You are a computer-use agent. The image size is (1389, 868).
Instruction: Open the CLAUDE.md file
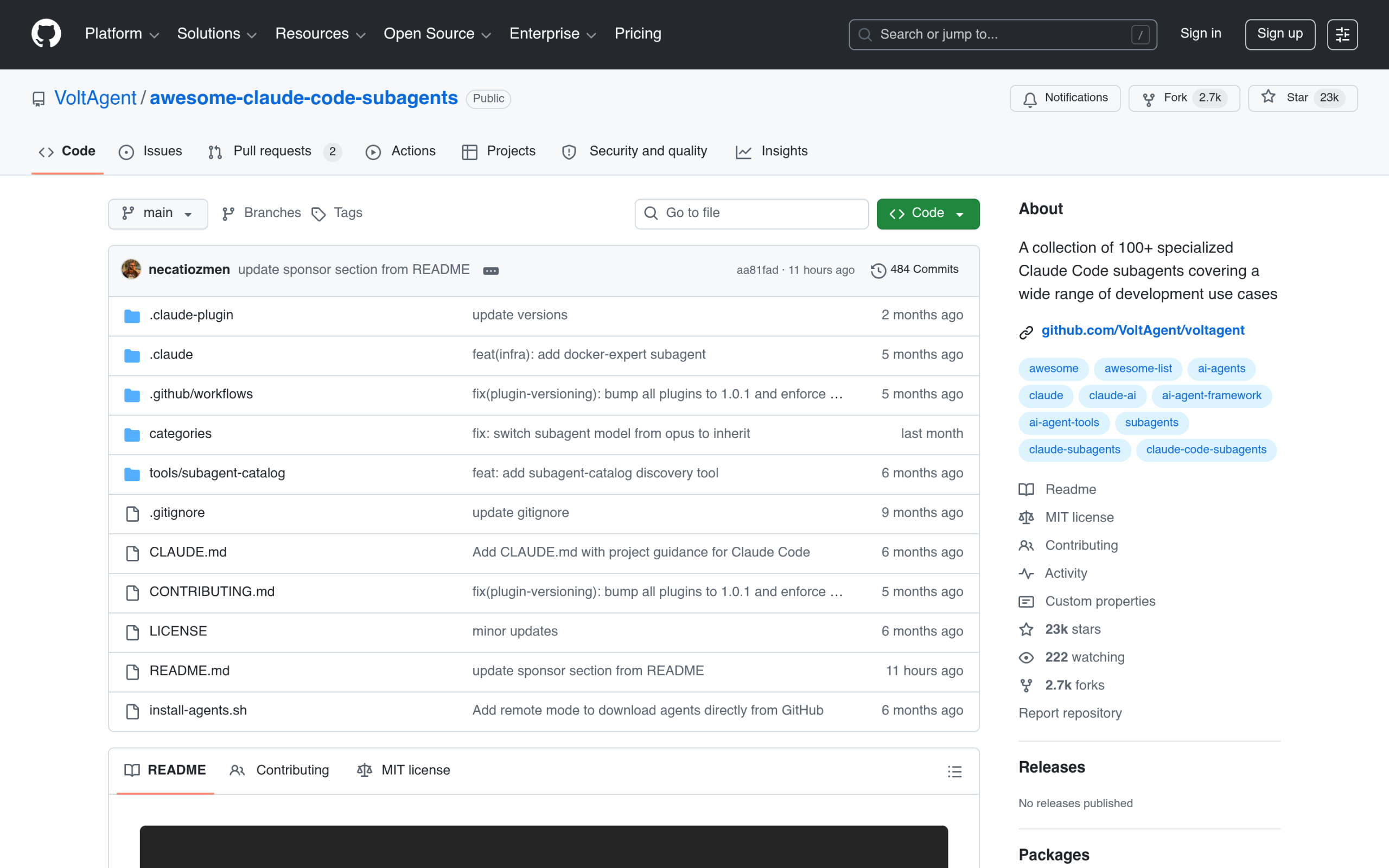pos(188,552)
